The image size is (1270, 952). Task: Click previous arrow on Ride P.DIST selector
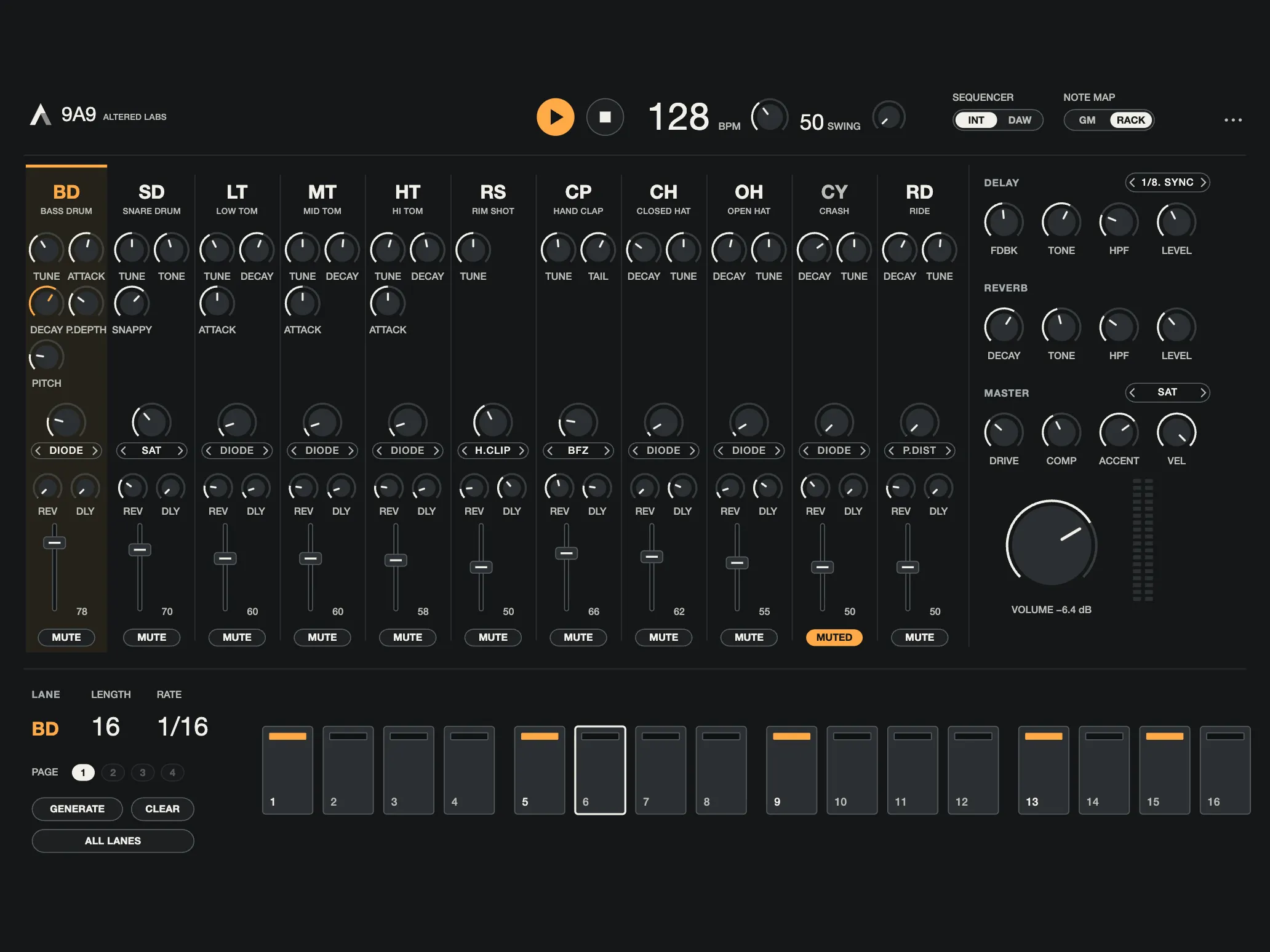(x=891, y=450)
